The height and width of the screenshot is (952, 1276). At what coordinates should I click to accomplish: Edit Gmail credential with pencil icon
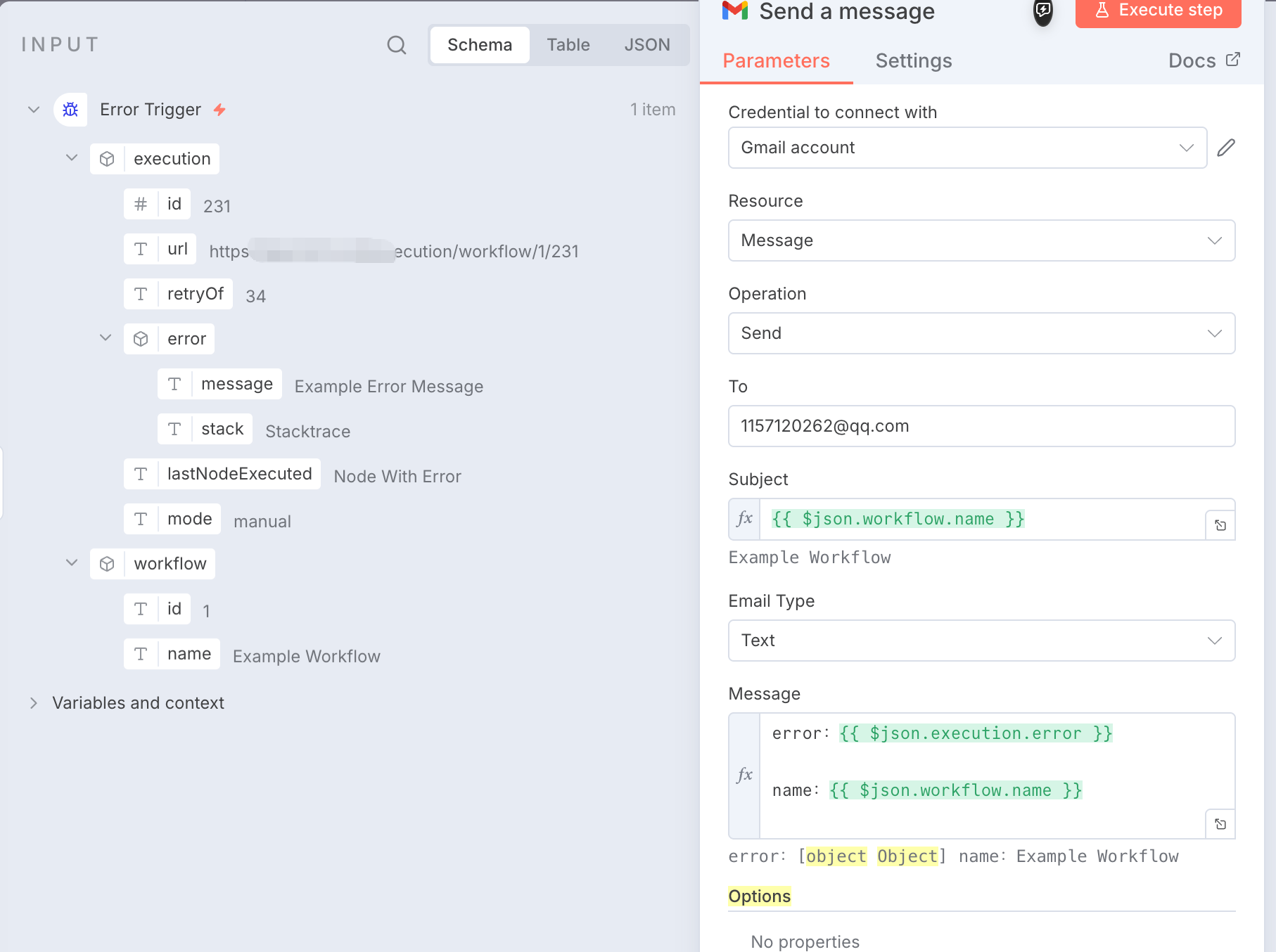[x=1226, y=148]
